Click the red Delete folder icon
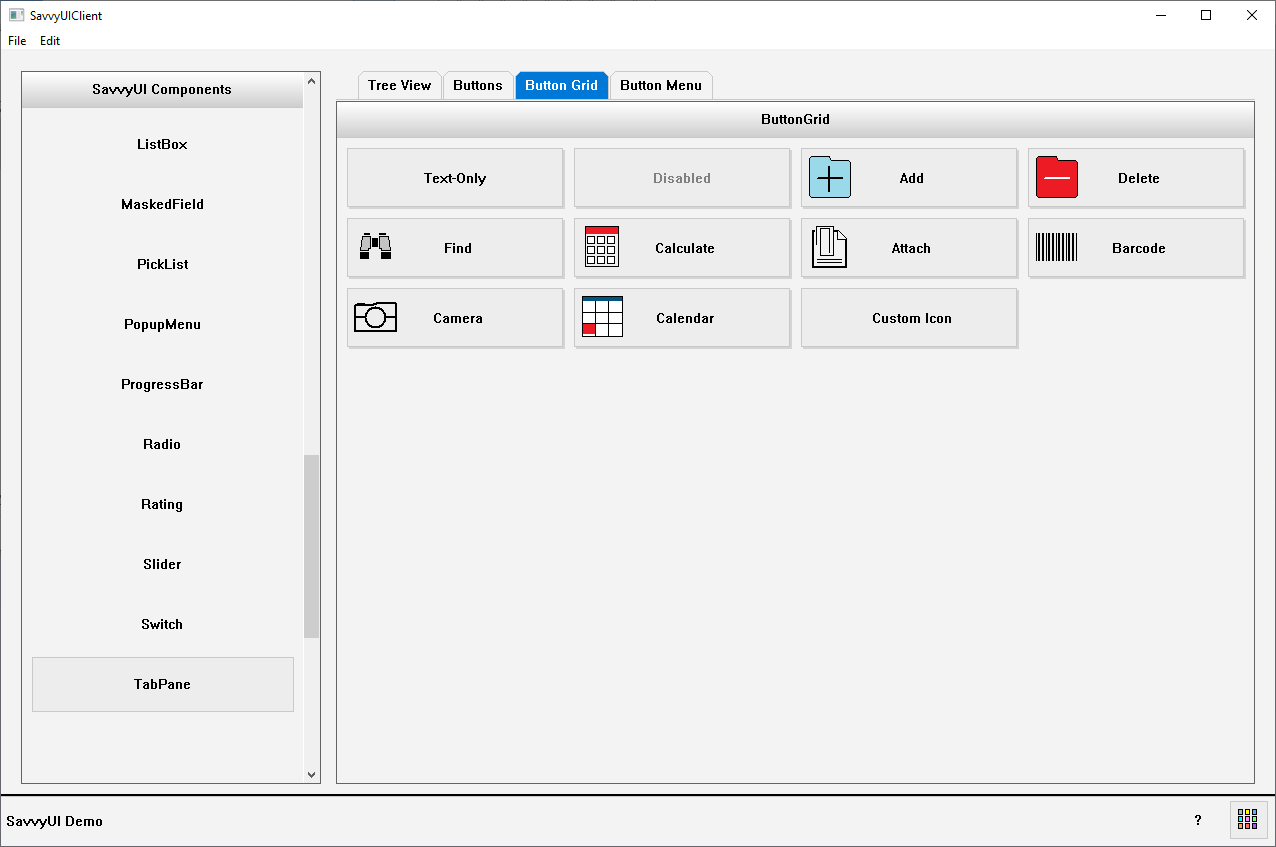The width and height of the screenshot is (1276, 847). point(1056,178)
